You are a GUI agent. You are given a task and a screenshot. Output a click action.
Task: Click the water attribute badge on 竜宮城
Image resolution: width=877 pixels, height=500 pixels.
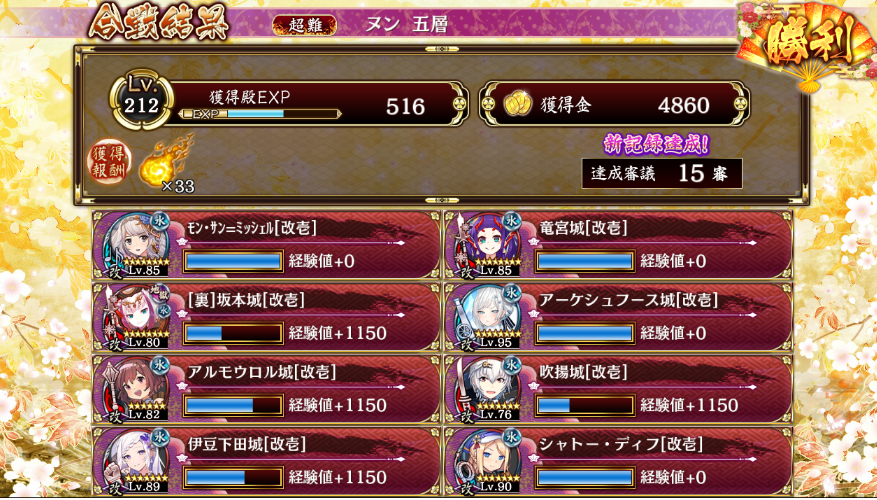point(511,220)
